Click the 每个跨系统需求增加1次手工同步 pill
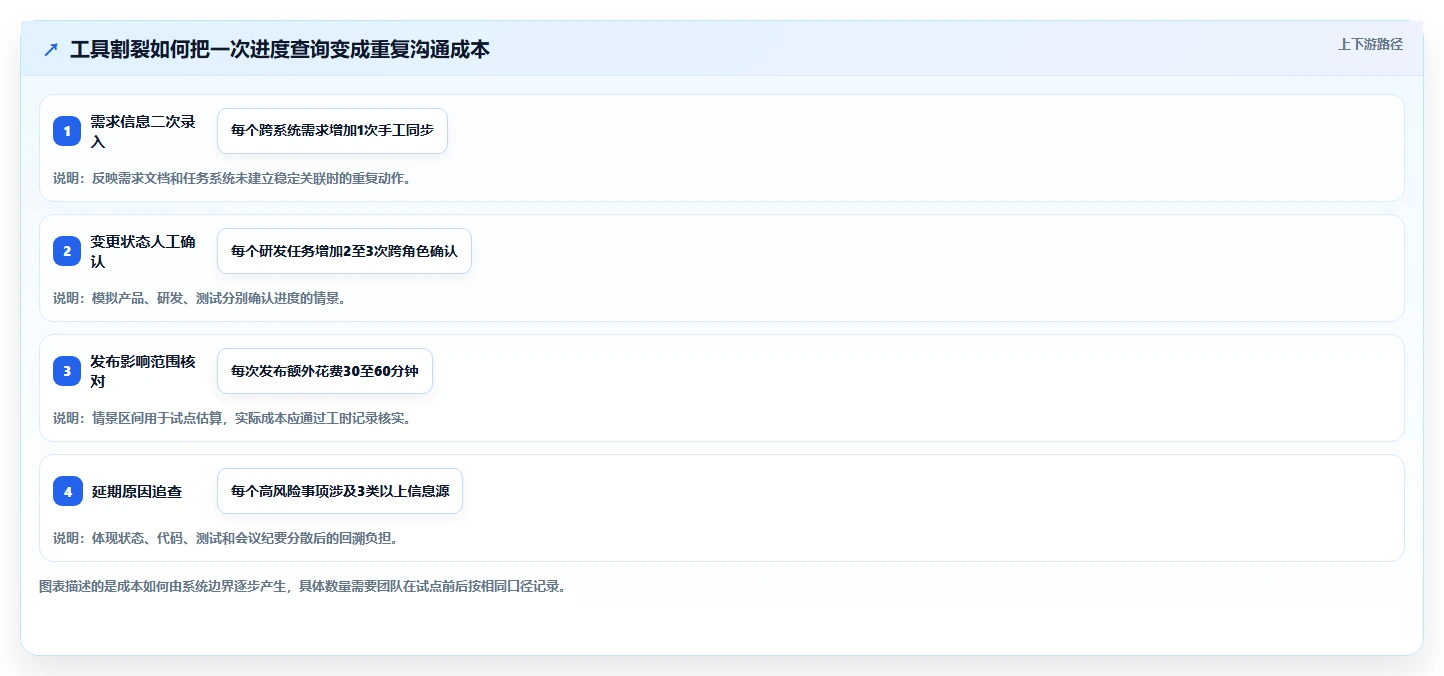The width and height of the screenshot is (1444, 676). click(332, 131)
